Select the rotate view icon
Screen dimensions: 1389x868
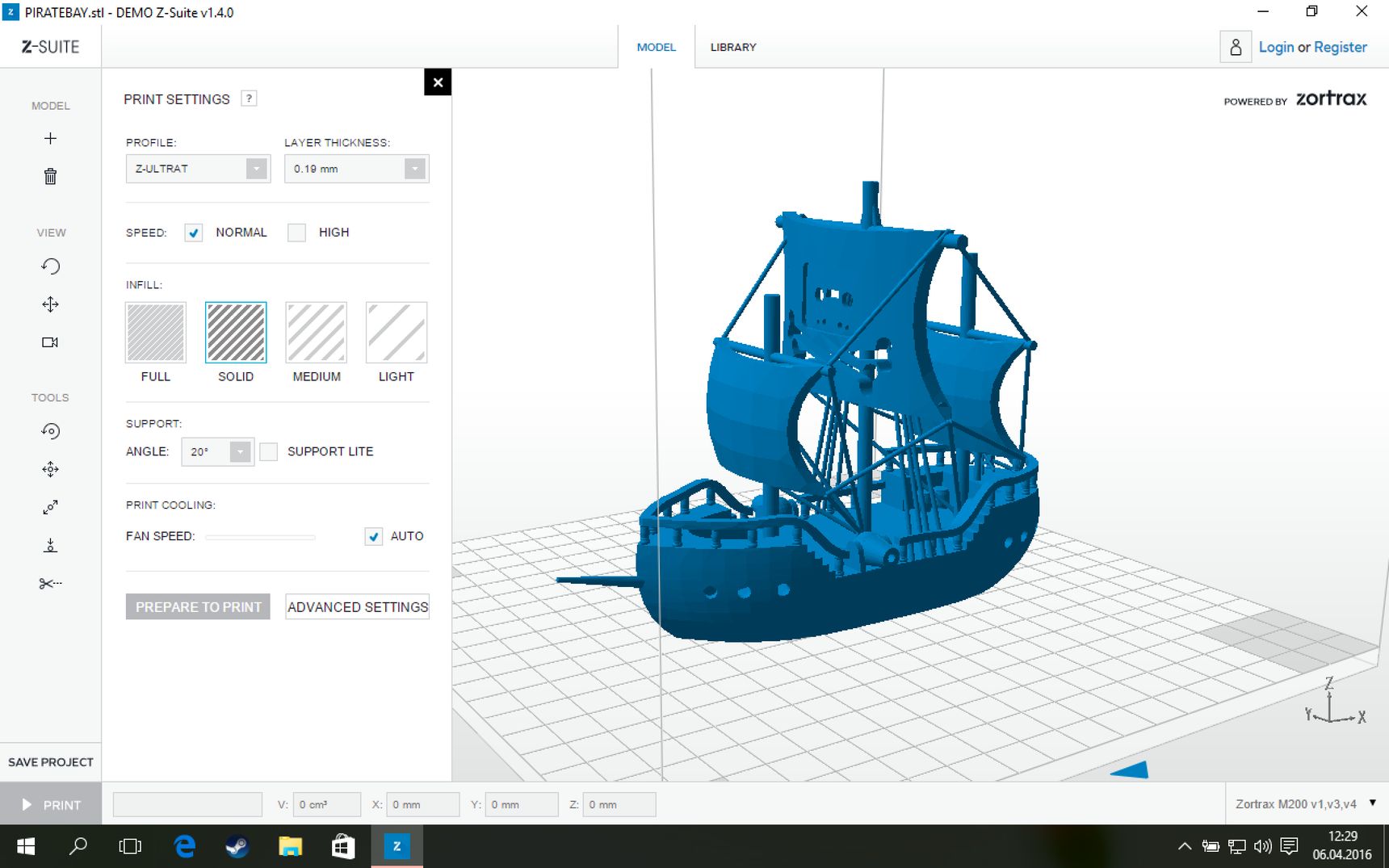pos(50,266)
